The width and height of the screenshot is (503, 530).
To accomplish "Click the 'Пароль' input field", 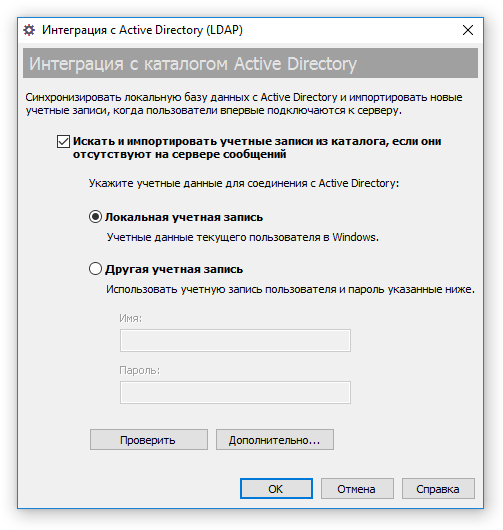I will click(x=235, y=392).
